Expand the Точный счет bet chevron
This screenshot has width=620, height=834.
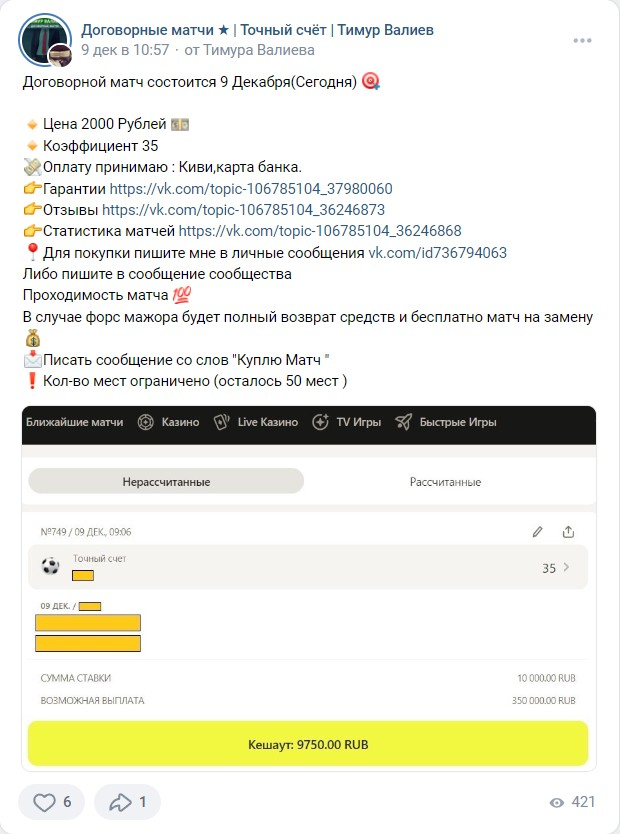point(566,568)
